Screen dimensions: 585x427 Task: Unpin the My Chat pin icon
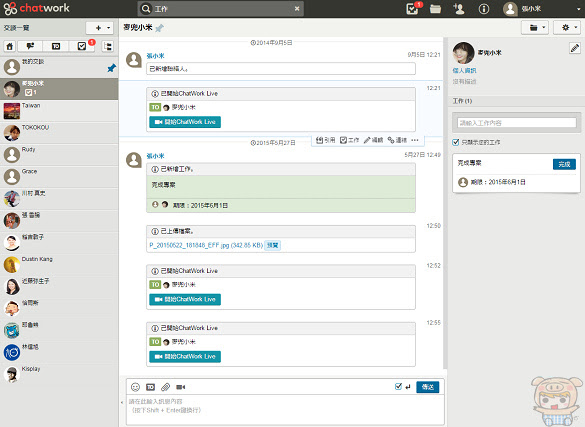tap(111, 68)
